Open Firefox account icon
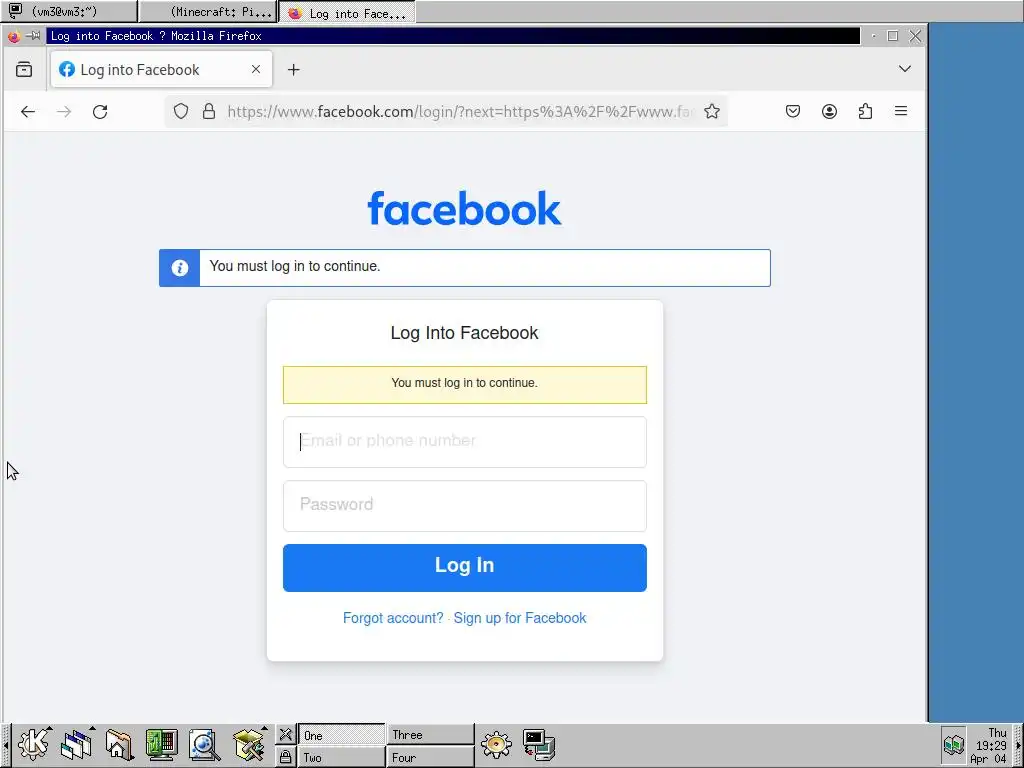This screenshot has height=768, width=1024. point(829,112)
